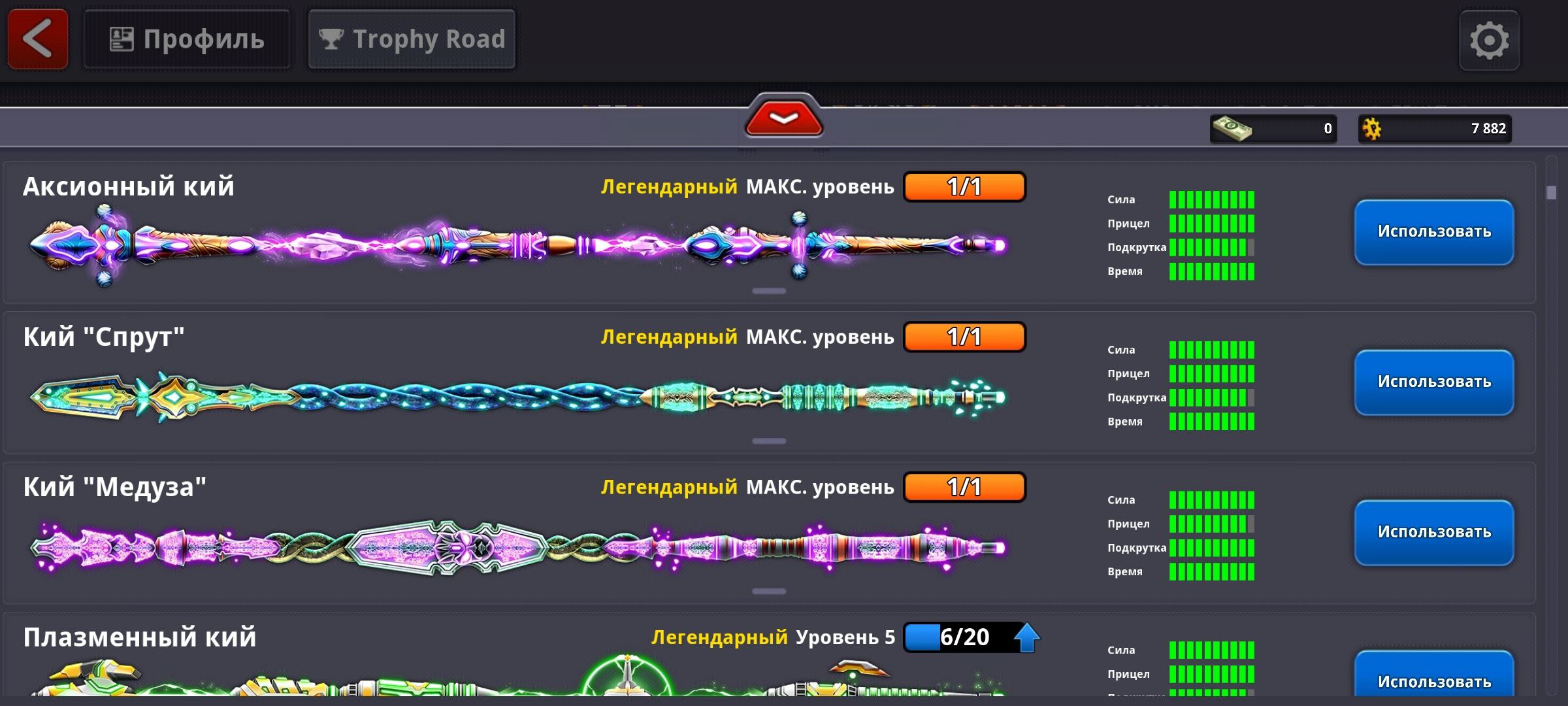Screen dimensions: 1568x706
Task: Tap the gold gear currency icon
Action: pyautogui.click(x=1372, y=129)
